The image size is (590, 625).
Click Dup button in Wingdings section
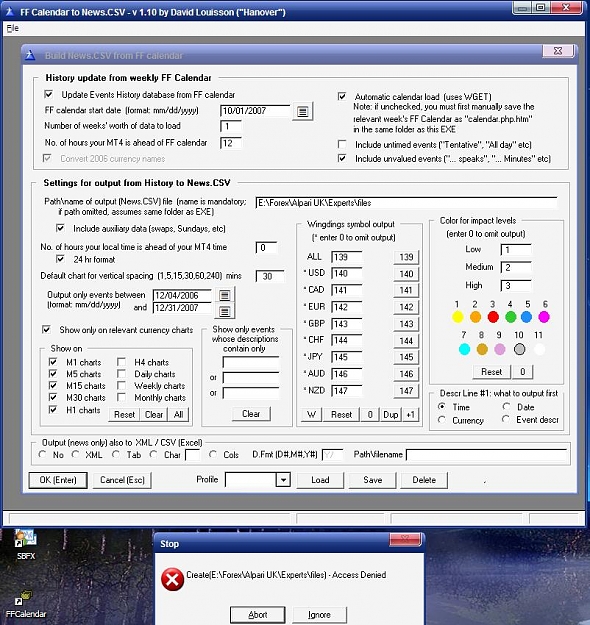click(x=391, y=415)
